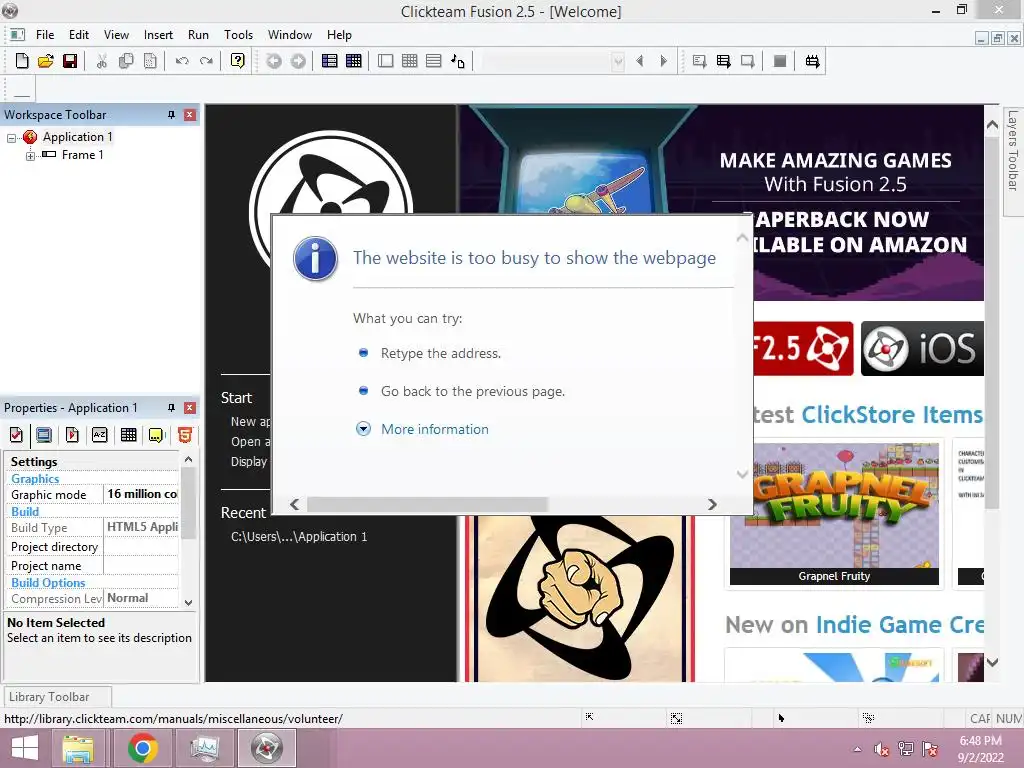Open the Help menu
The width and height of the screenshot is (1024, 768).
click(x=339, y=35)
